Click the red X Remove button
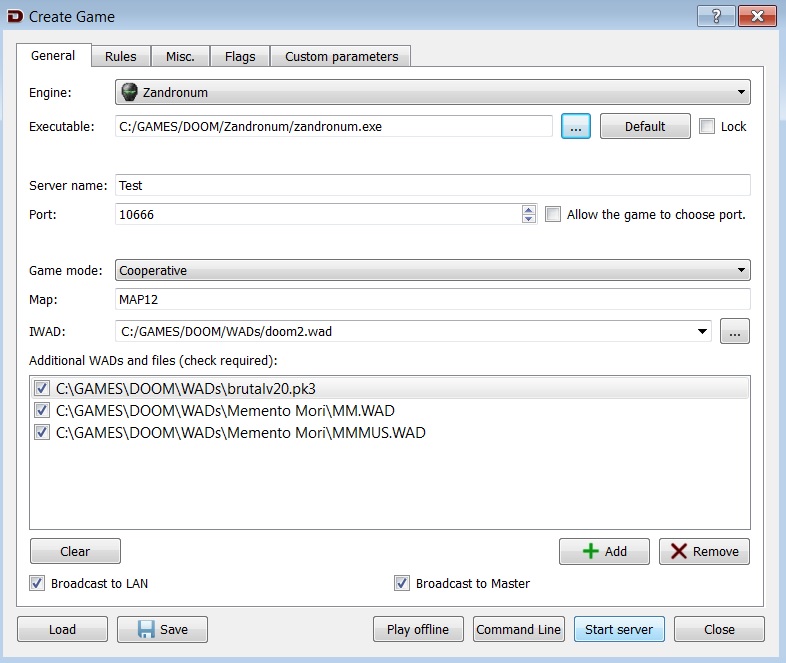The width and height of the screenshot is (786, 663). pyautogui.click(x=704, y=551)
